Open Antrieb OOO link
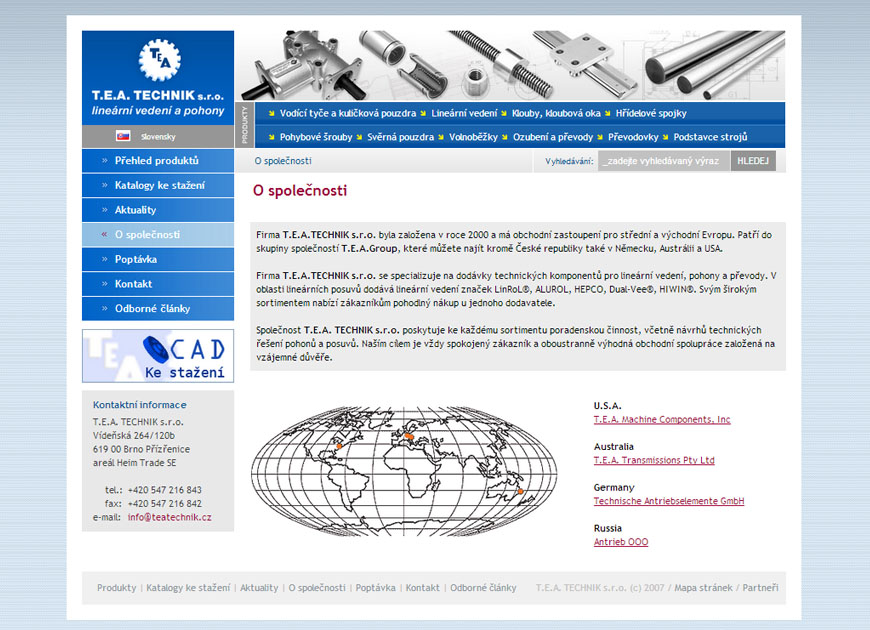Viewport: 870px width, 630px height. (621, 542)
